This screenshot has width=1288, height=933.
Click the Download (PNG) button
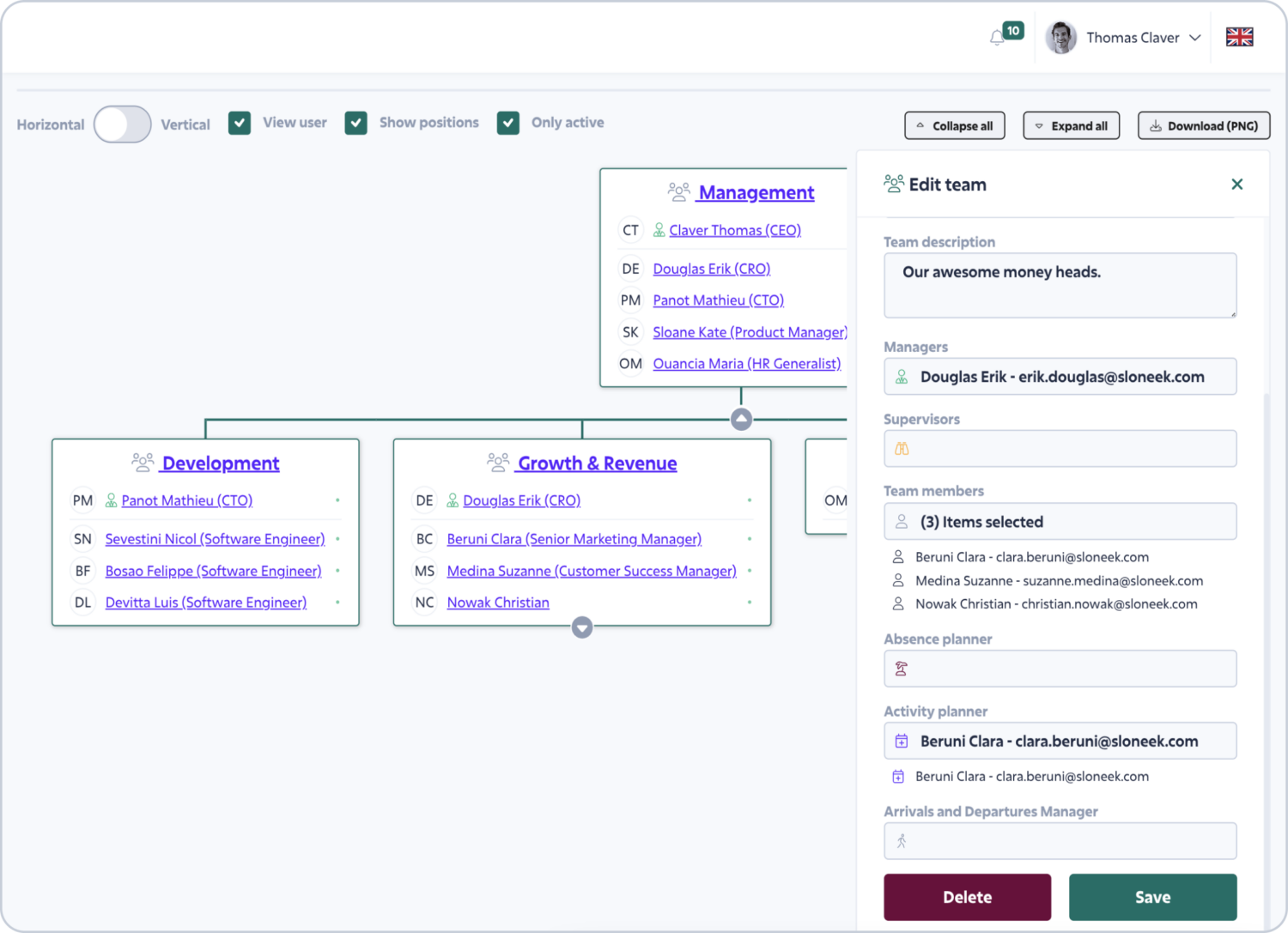point(1203,125)
